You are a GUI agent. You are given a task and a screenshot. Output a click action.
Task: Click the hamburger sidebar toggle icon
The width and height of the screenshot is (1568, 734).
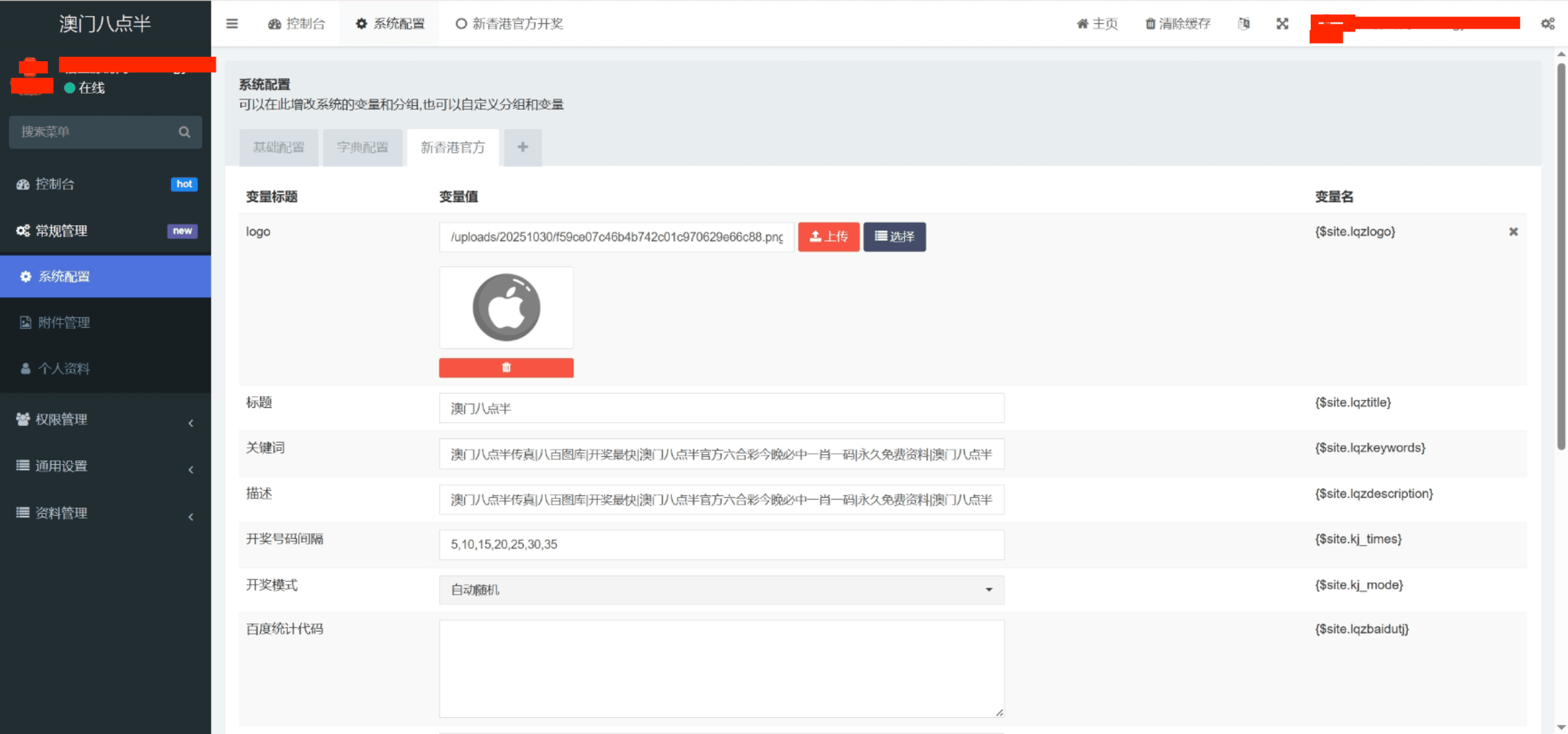coord(232,24)
